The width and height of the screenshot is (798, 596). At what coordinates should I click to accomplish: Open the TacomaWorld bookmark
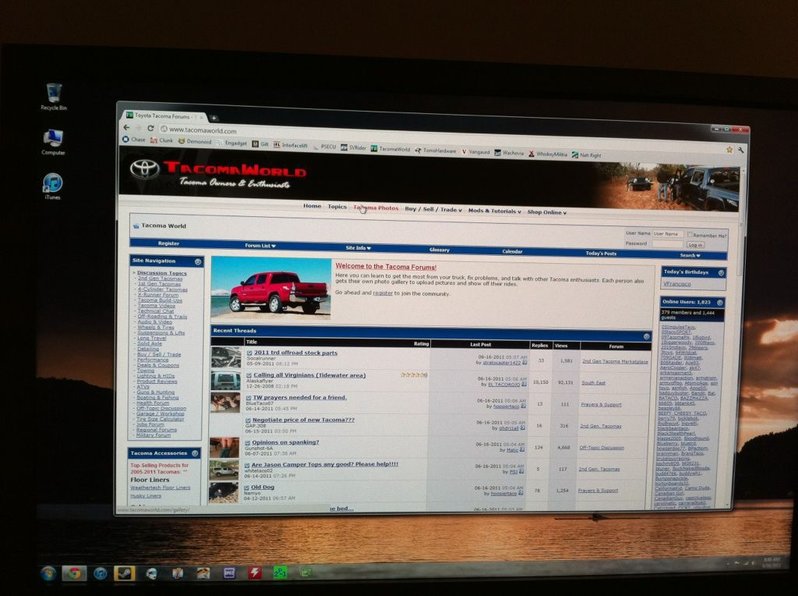(390, 149)
